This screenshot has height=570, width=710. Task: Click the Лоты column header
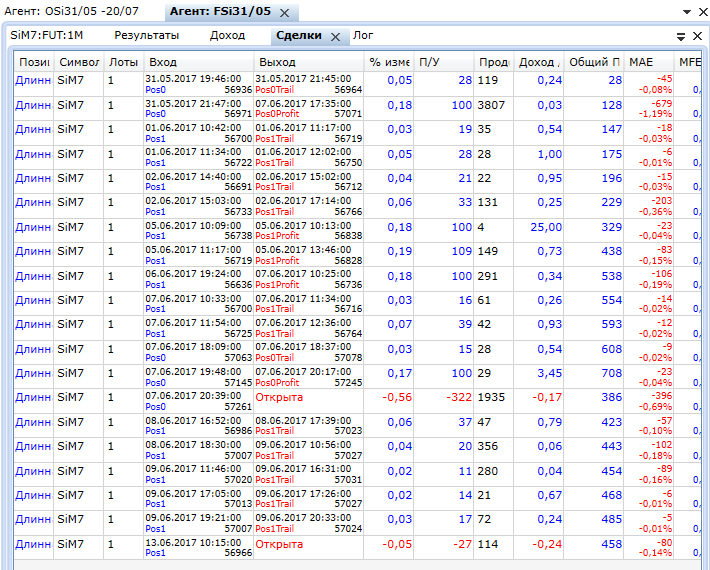[x=124, y=62]
